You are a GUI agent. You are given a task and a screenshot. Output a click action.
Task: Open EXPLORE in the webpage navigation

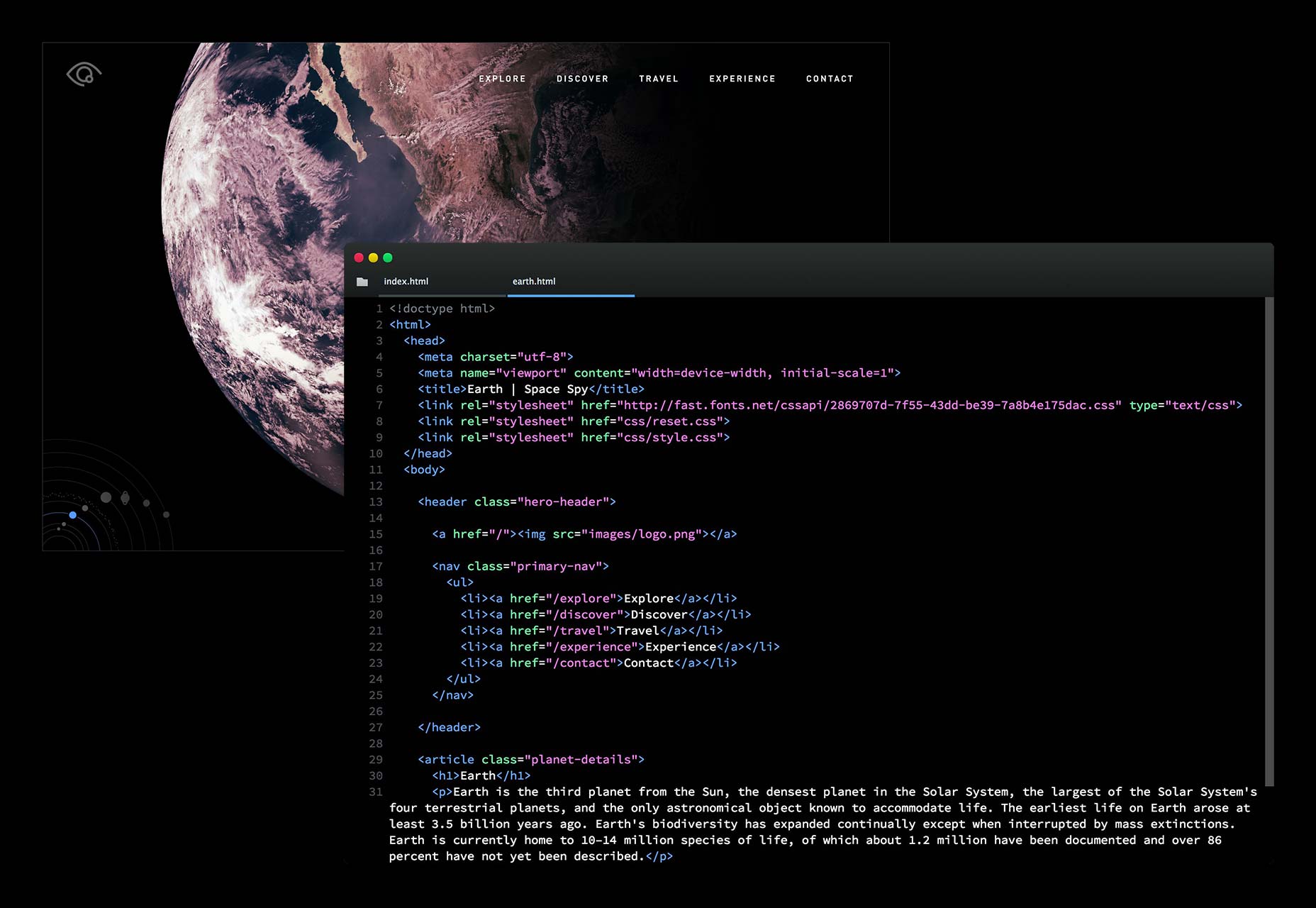(x=502, y=79)
